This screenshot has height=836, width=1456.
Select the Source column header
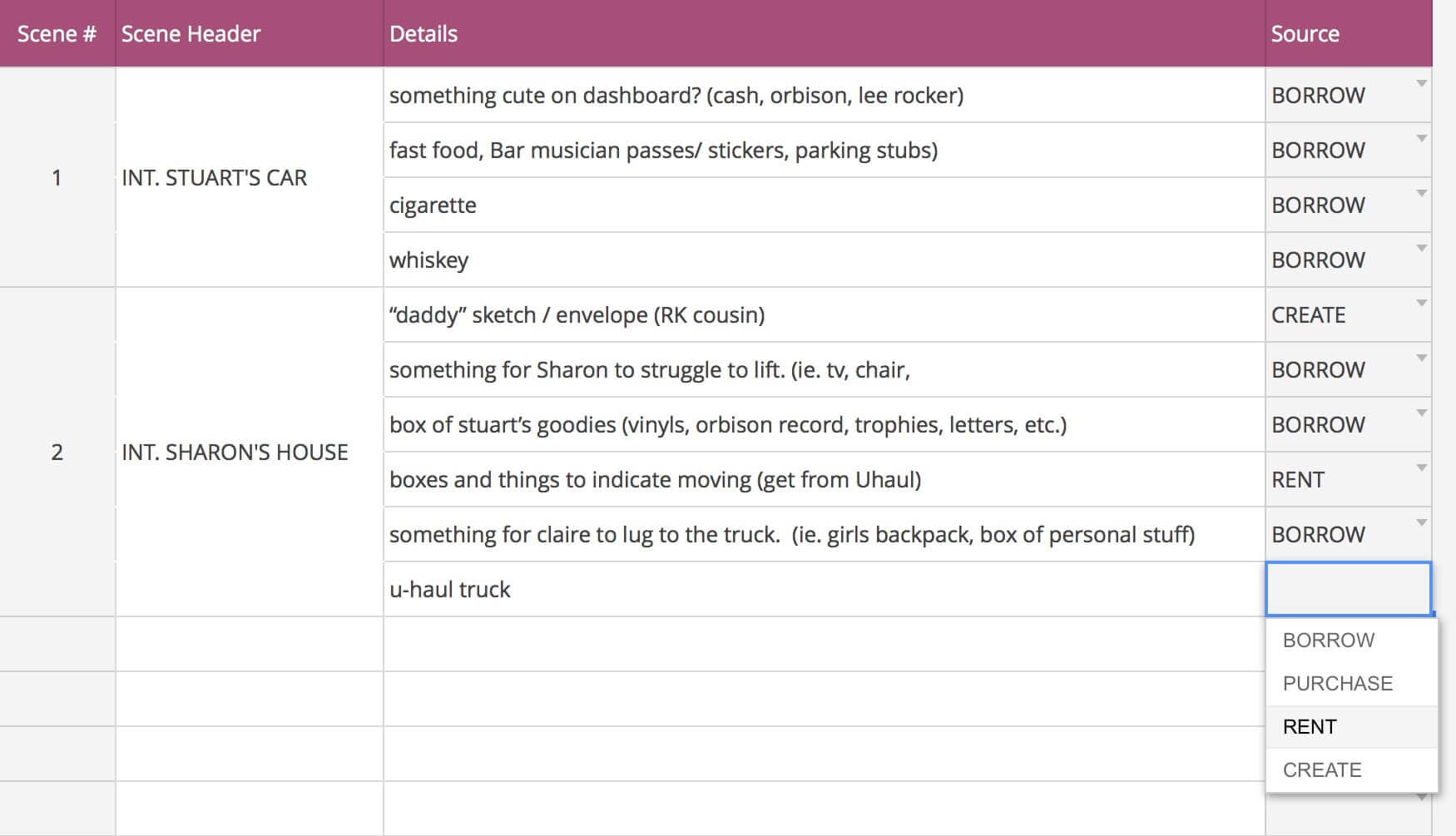coord(1305,33)
